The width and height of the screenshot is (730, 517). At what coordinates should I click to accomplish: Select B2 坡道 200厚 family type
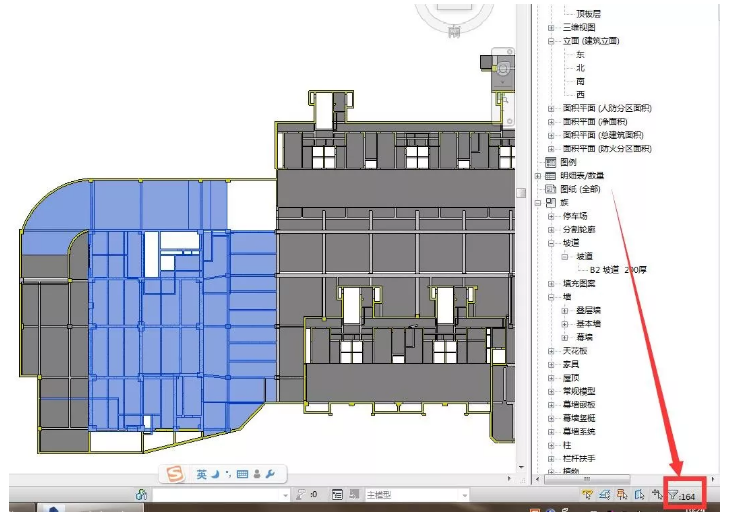(x=618, y=270)
